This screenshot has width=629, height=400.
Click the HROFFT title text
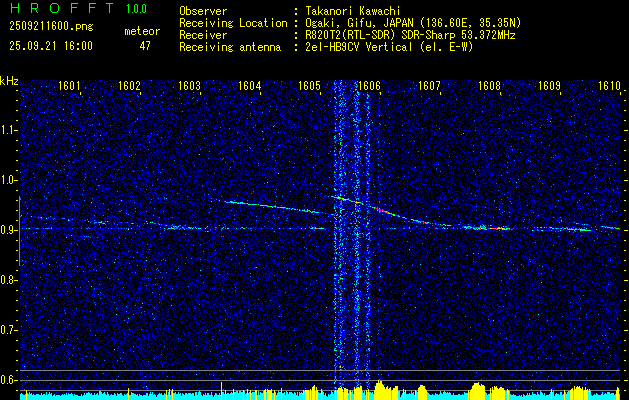tap(61, 8)
